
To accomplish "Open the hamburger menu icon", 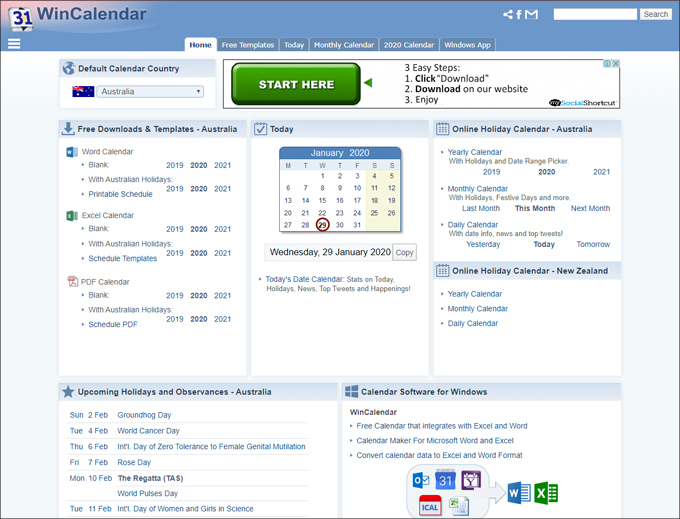I will click(x=14, y=44).
